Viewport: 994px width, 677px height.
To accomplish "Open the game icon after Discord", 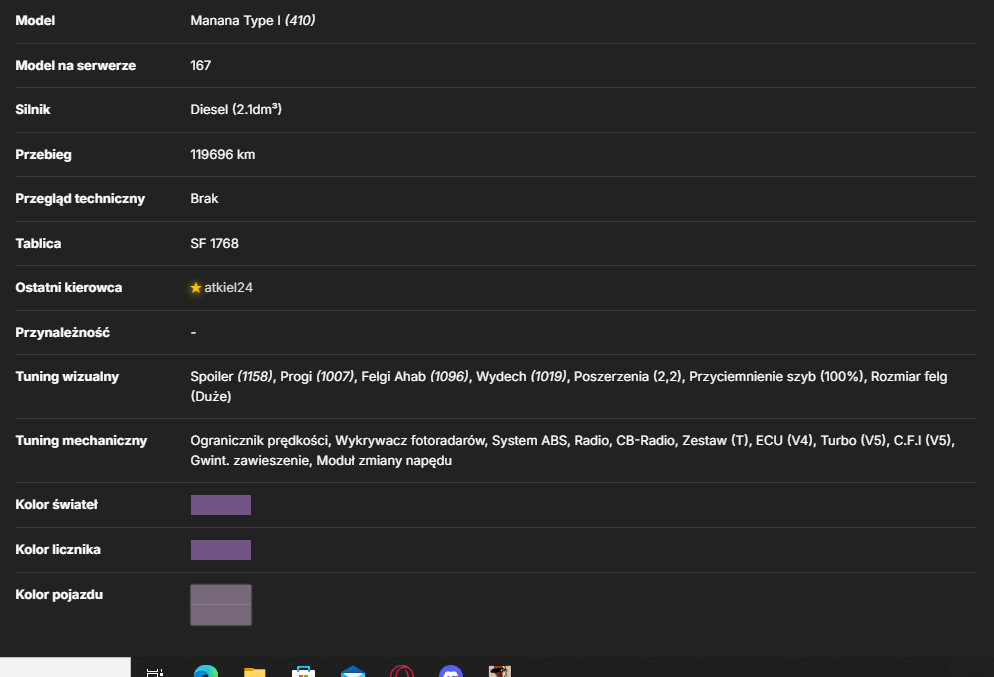I will 500,672.
